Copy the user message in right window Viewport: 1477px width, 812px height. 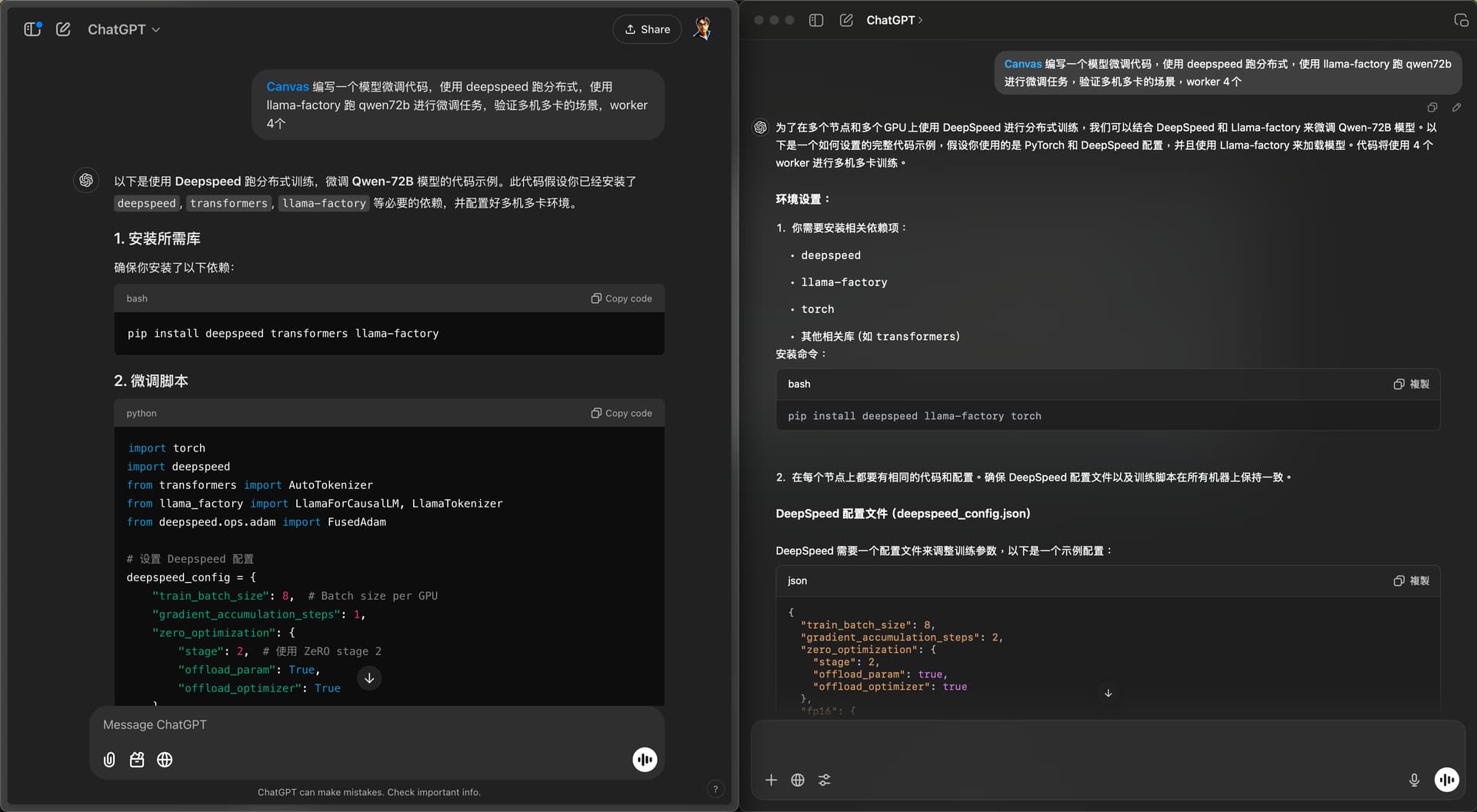(1432, 108)
